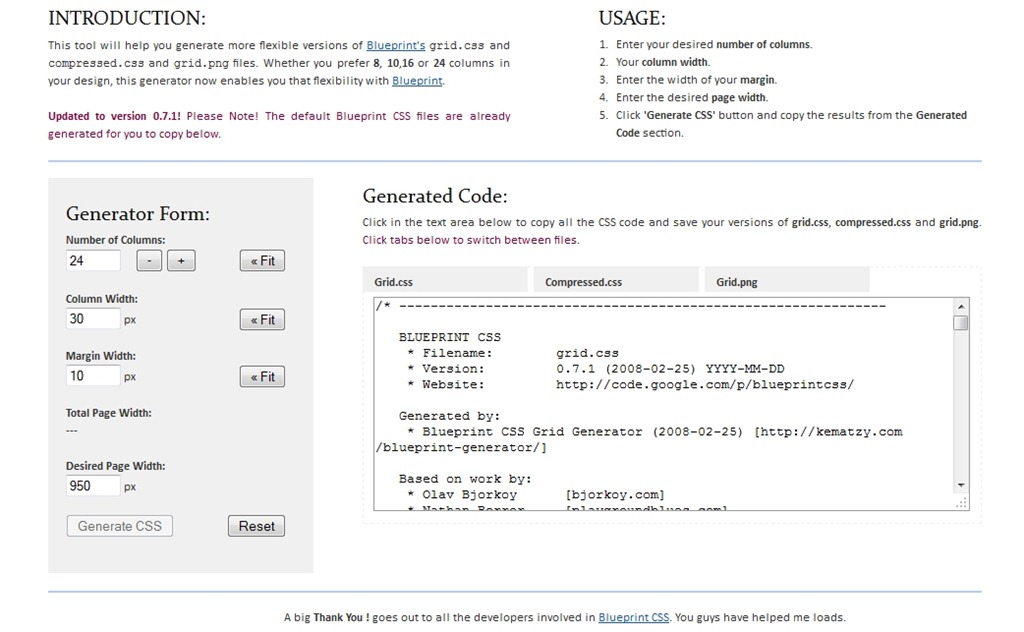The height and width of the screenshot is (632, 1024).
Task: Click the 'Website:' line in the code
Action: (630, 384)
